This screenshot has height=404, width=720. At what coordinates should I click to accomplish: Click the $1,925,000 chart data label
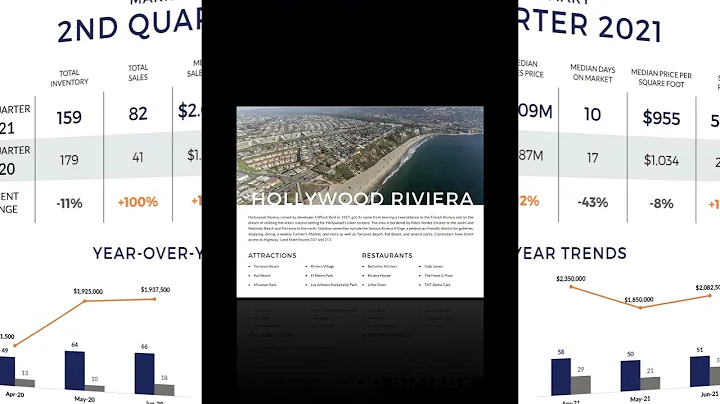[x=88, y=292]
